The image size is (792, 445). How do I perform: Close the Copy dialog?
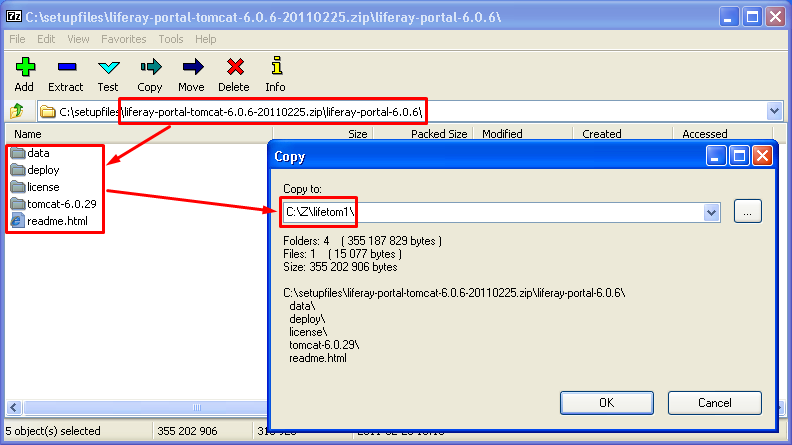(x=762, y=156)
